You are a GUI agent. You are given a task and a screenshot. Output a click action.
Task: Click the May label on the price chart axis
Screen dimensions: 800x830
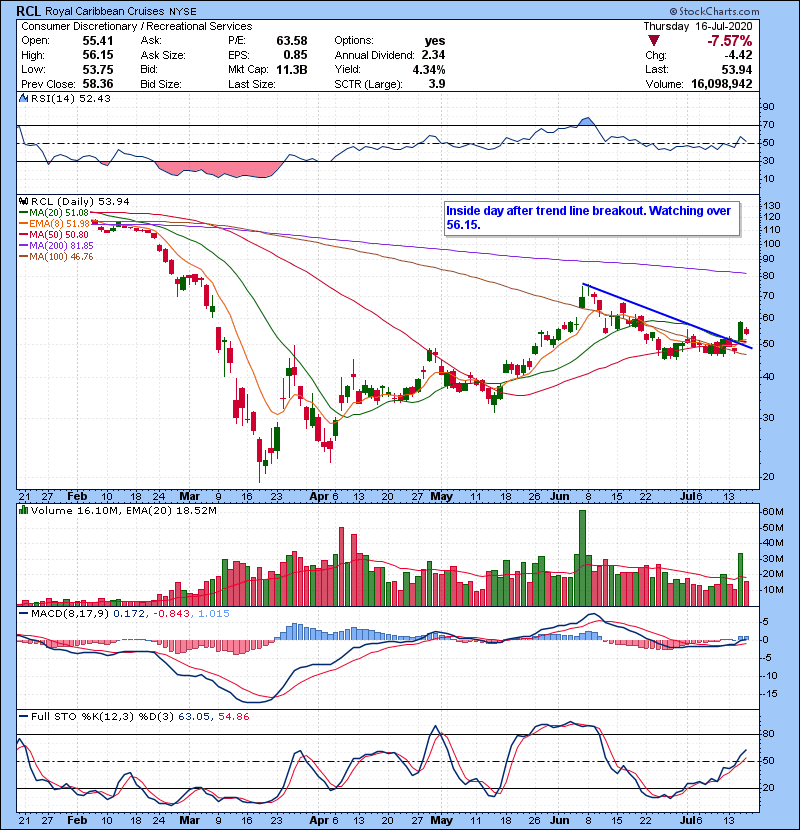tap(441, 496)
